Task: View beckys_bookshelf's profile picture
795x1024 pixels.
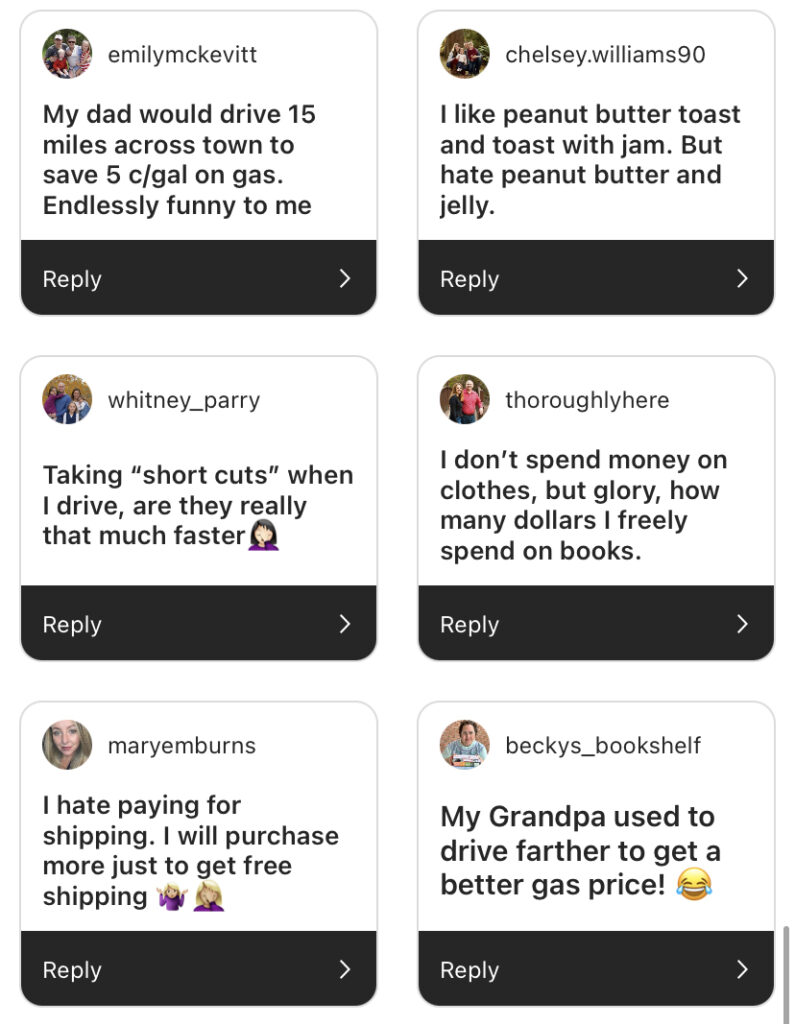Action: coord(464,745)
